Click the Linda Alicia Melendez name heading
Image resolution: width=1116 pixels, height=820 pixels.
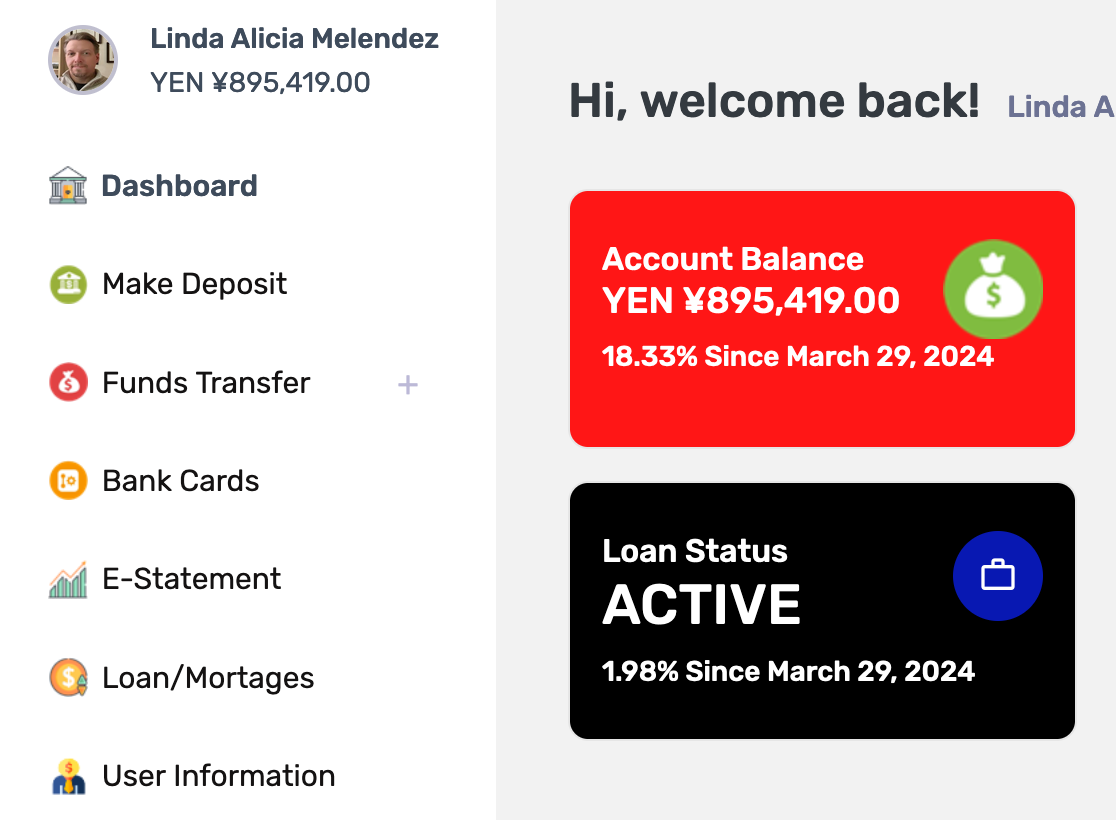[294, 38]
